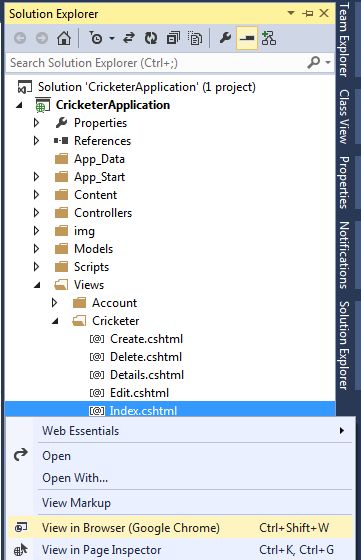This screenshot has width=361, height=560.
Task: Click the Controllers folder icon
Action: pyautogui.click(x=61, y=213)
